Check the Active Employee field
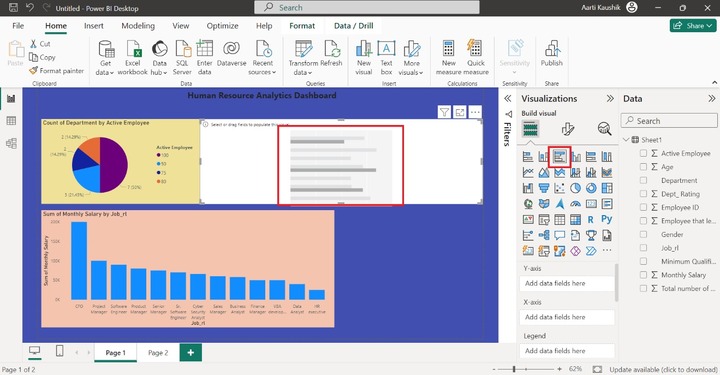Image resolution: width=720 pixels, height=375 pixels. click(x=643, y=153)
